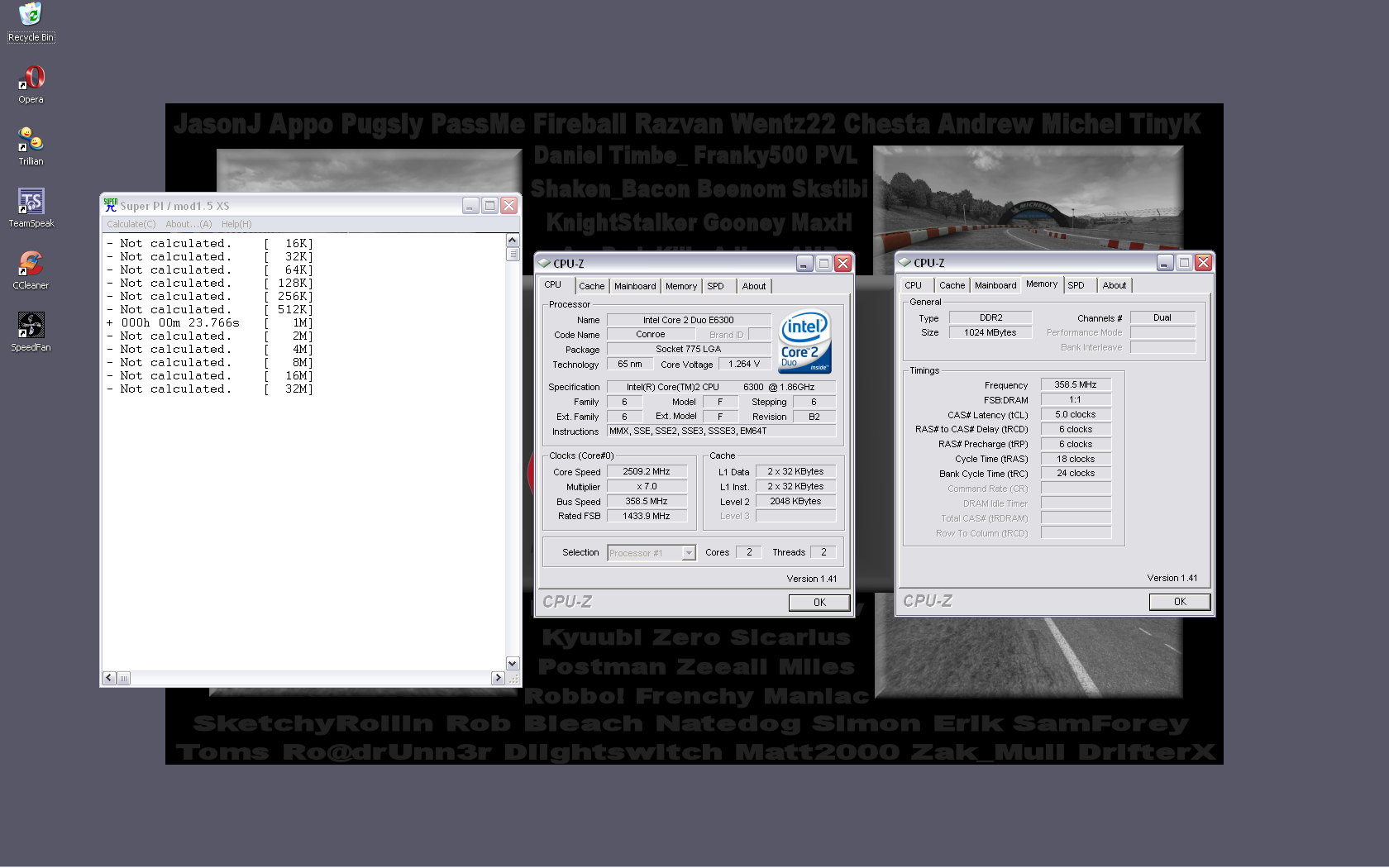Click OK in the left CPU-Z window
The width and height of the screenshot is (1389, 868).
click(819, 603)
